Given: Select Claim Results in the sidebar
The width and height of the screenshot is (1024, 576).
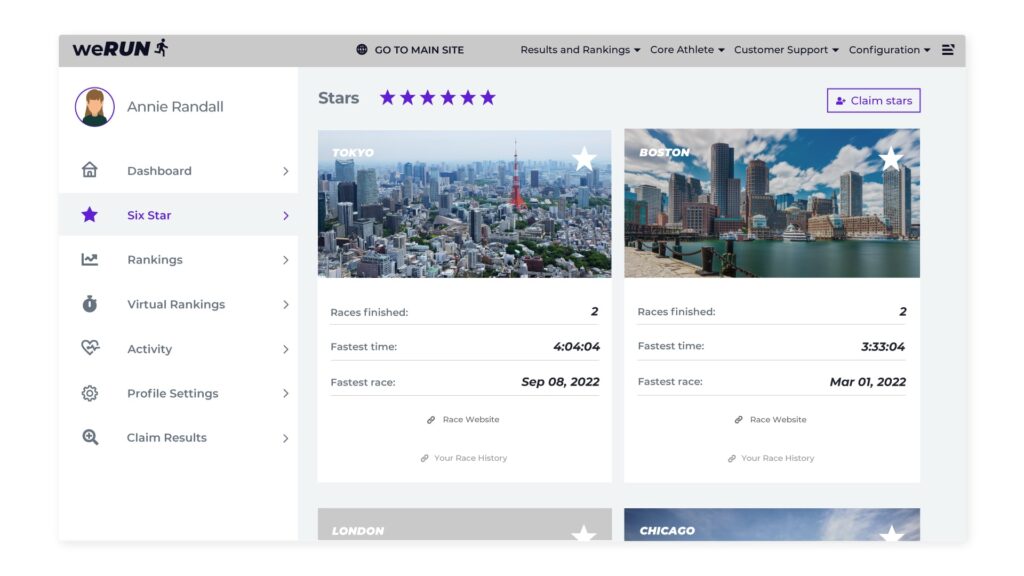Looking at the screenshot, I should (x=178, y=438).
